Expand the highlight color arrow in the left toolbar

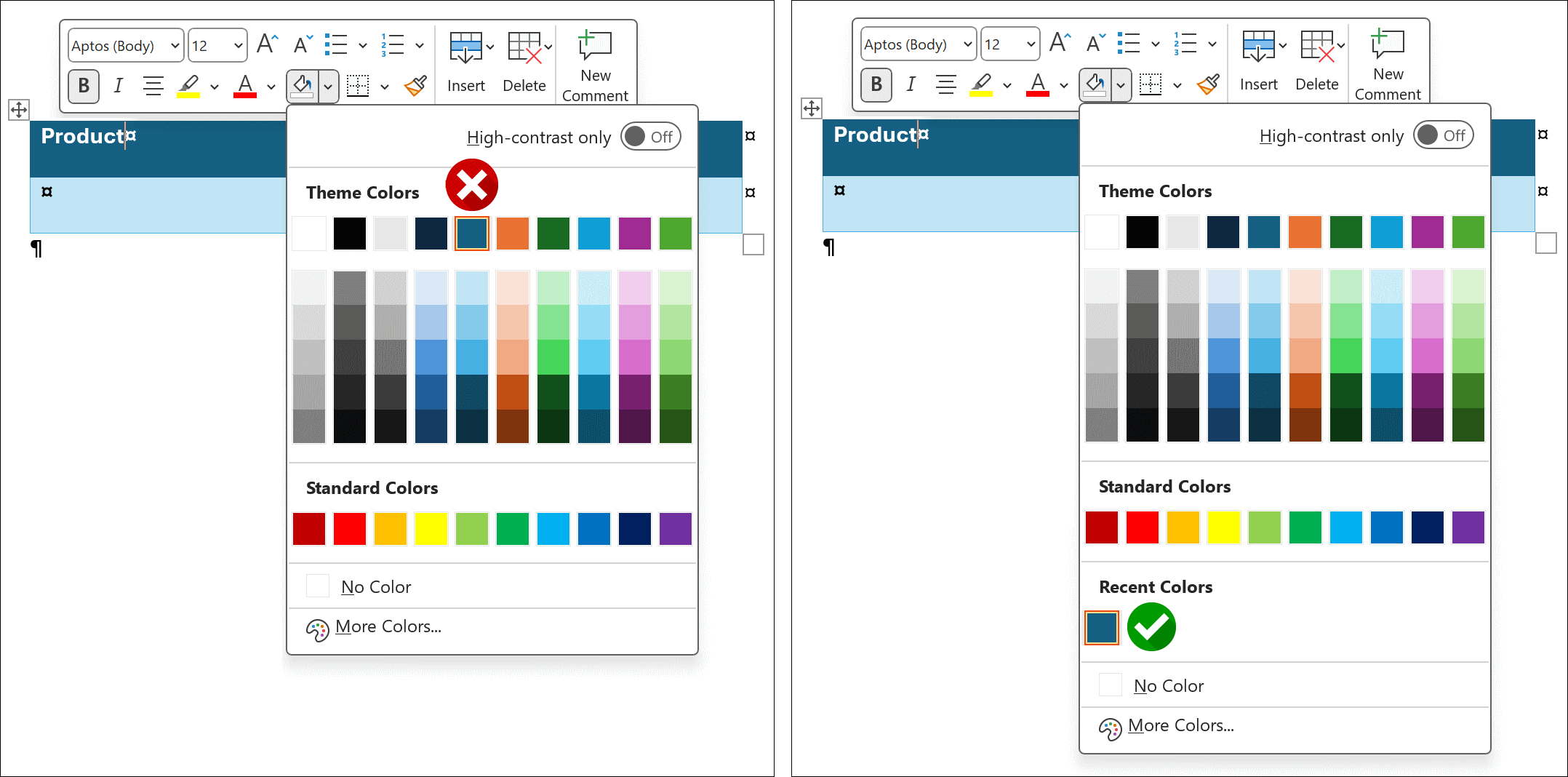[x=214, y=87]
